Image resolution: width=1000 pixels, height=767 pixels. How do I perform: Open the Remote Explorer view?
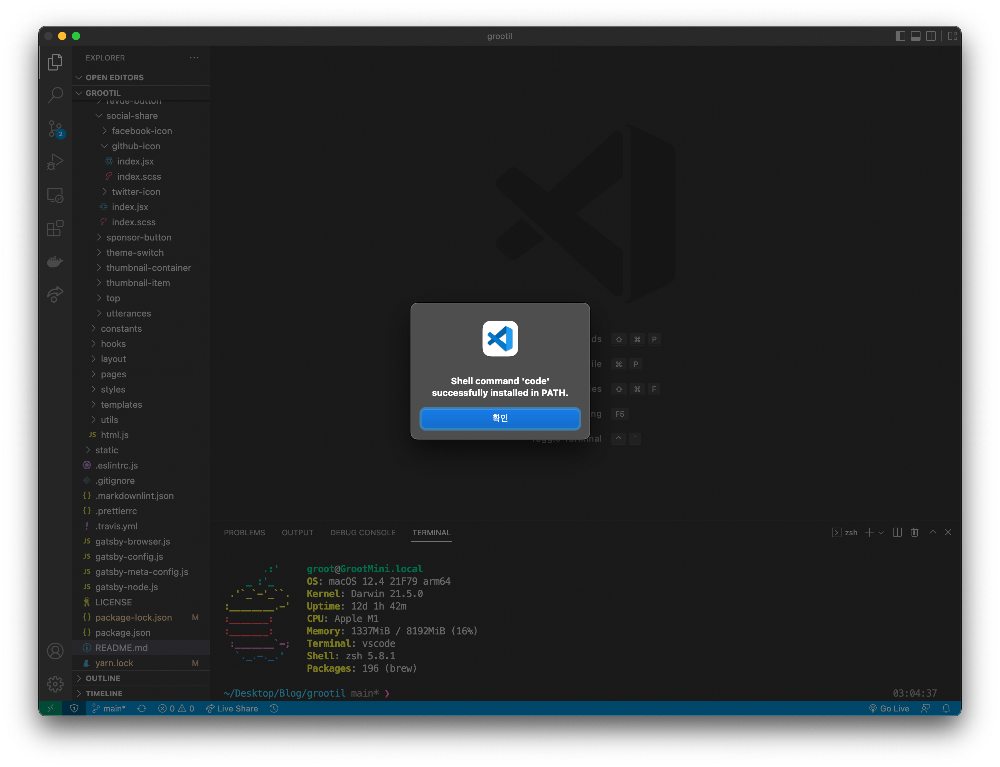55,195
